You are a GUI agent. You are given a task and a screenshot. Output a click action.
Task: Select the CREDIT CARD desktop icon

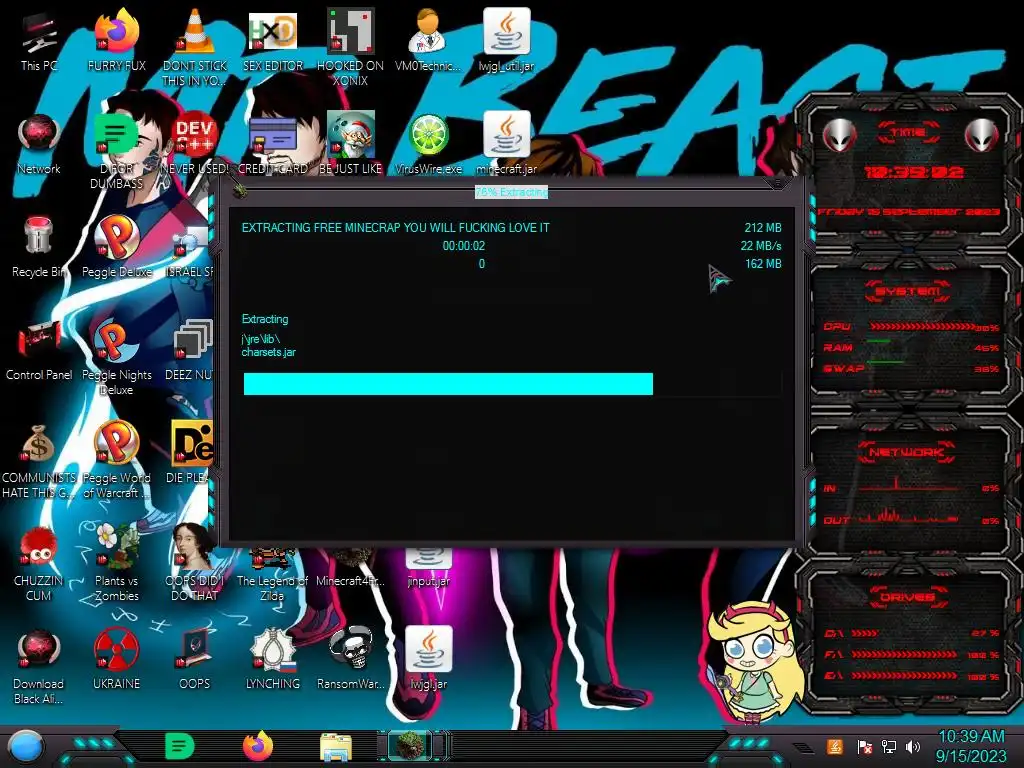272,144
